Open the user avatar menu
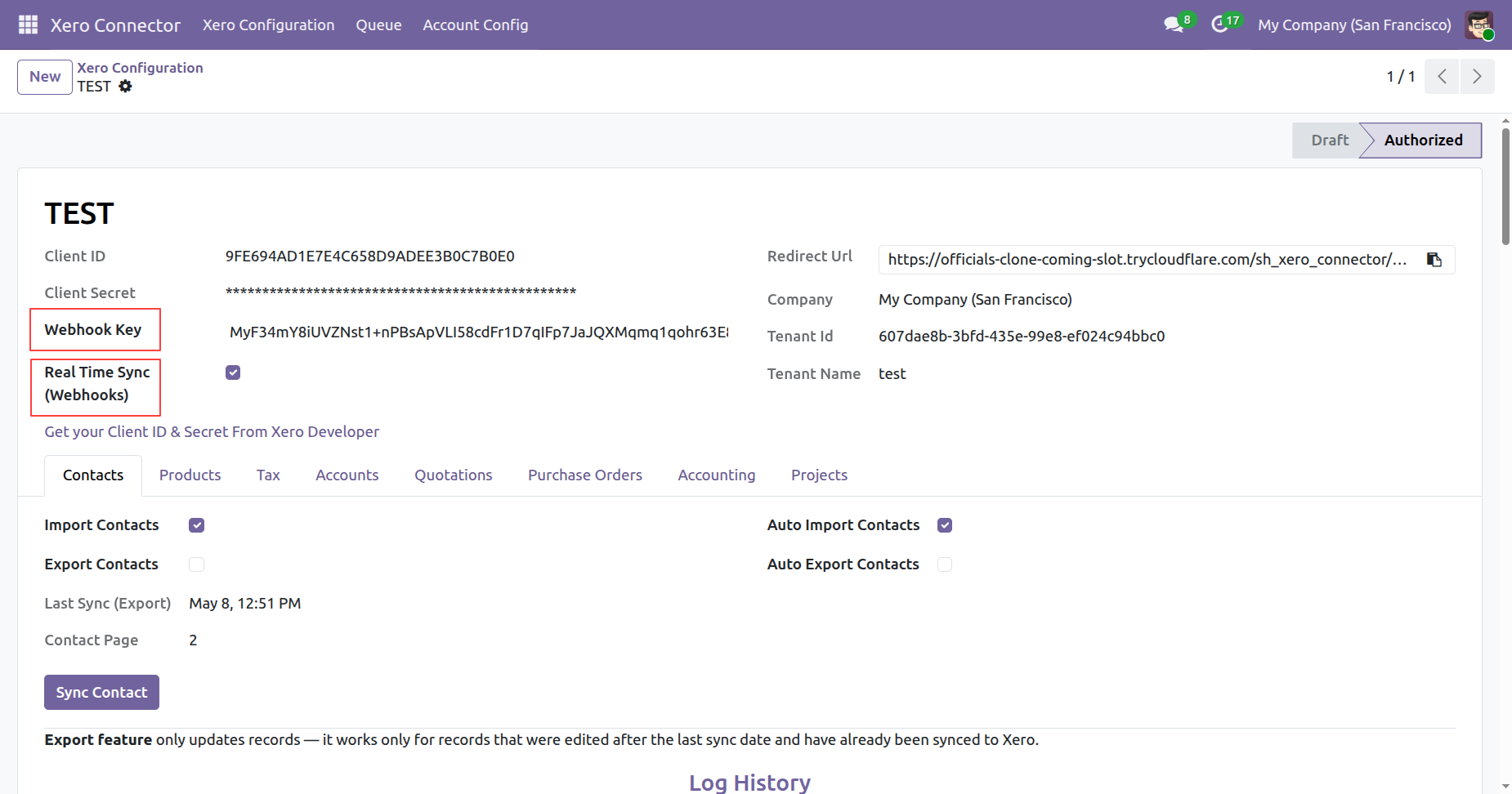The width and height of the screenshot is (1512, 794). click(x=1479, y=25)
